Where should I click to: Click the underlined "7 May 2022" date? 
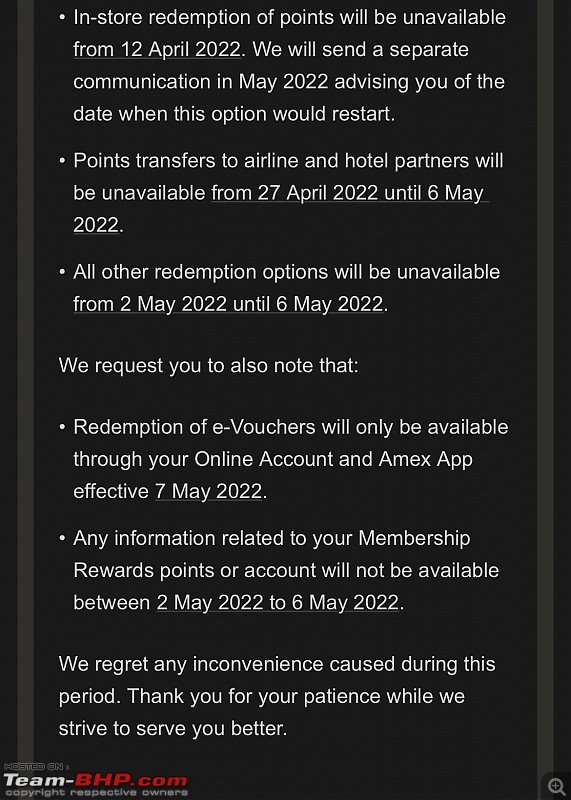point(208,491)
